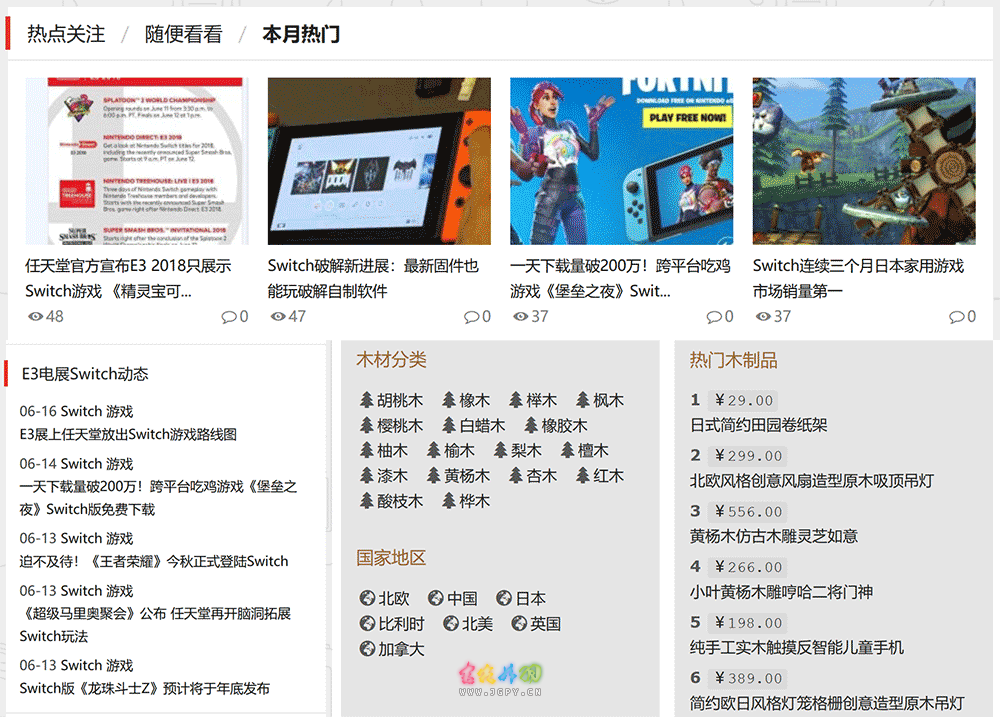Viewport: 1000px width, 717px height.
Task: Open Switch版龙珠斗士Z news item
Action: [145, 688]
